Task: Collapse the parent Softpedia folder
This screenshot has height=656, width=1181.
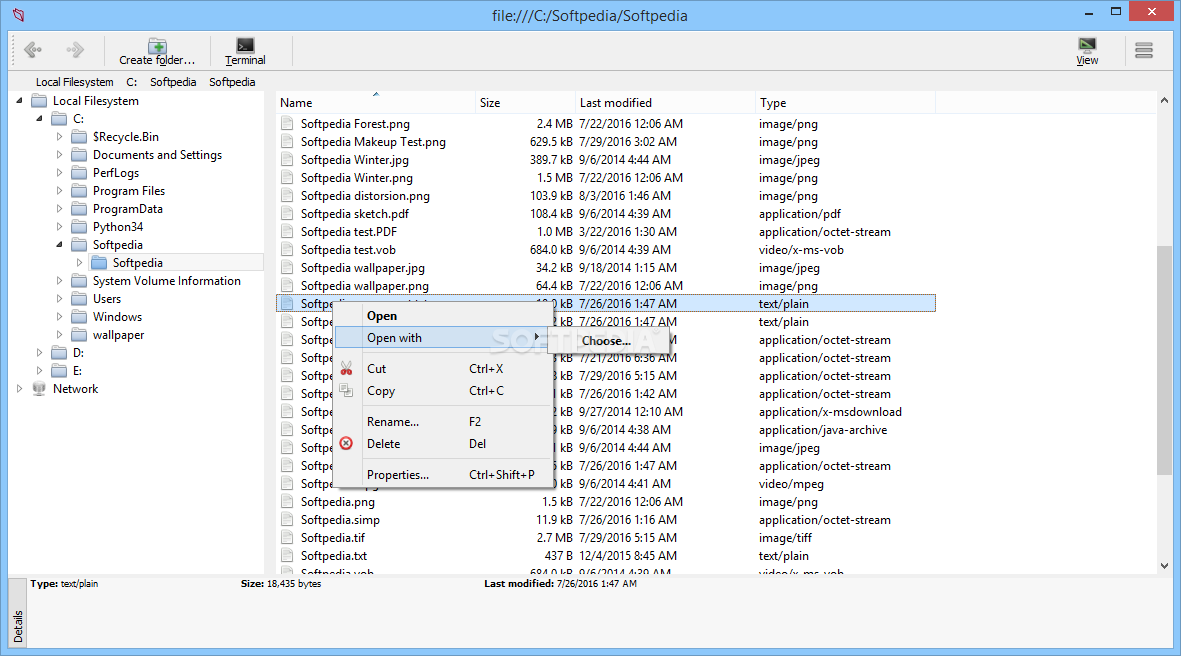Action: (60, 245)
